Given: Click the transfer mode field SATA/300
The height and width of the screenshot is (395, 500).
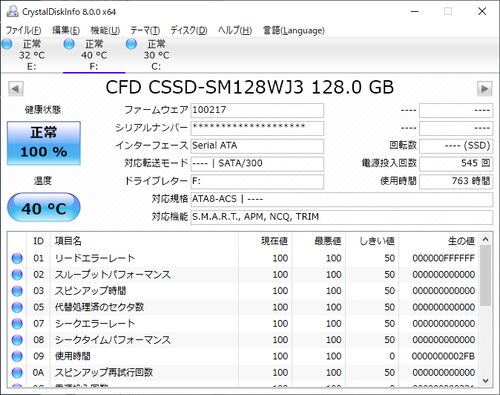Looking at the screenshot, I should pyautogui.click(x=257, y=164).
